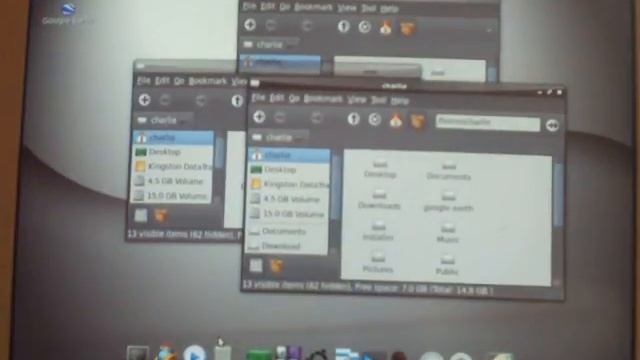The width and height of the screenshot is (640, 360).
Task: Click up-folder icon in top window
Action: coord(344,26)
